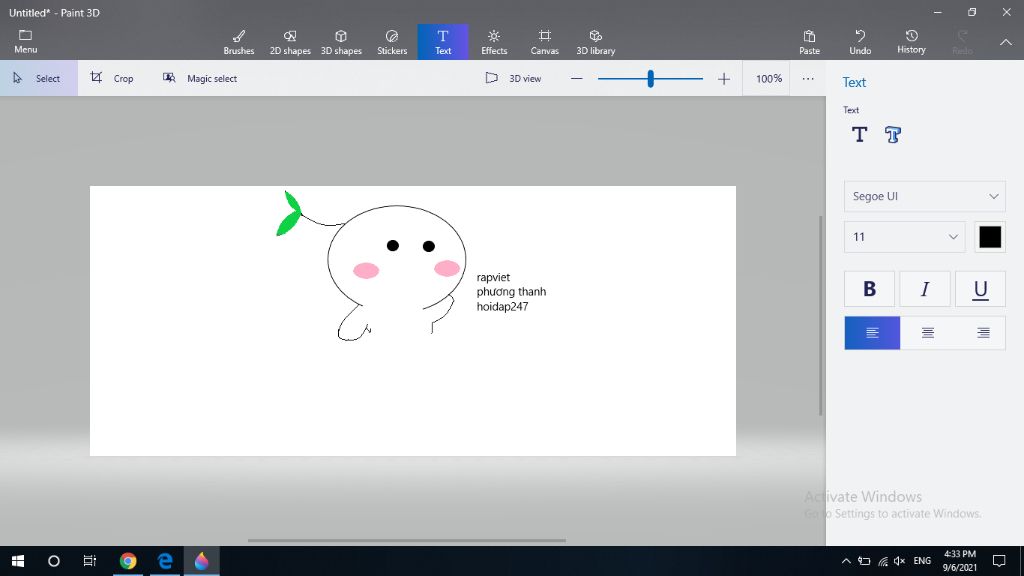Launch Google Chrome from taskbar

click(x=128, y=561)
